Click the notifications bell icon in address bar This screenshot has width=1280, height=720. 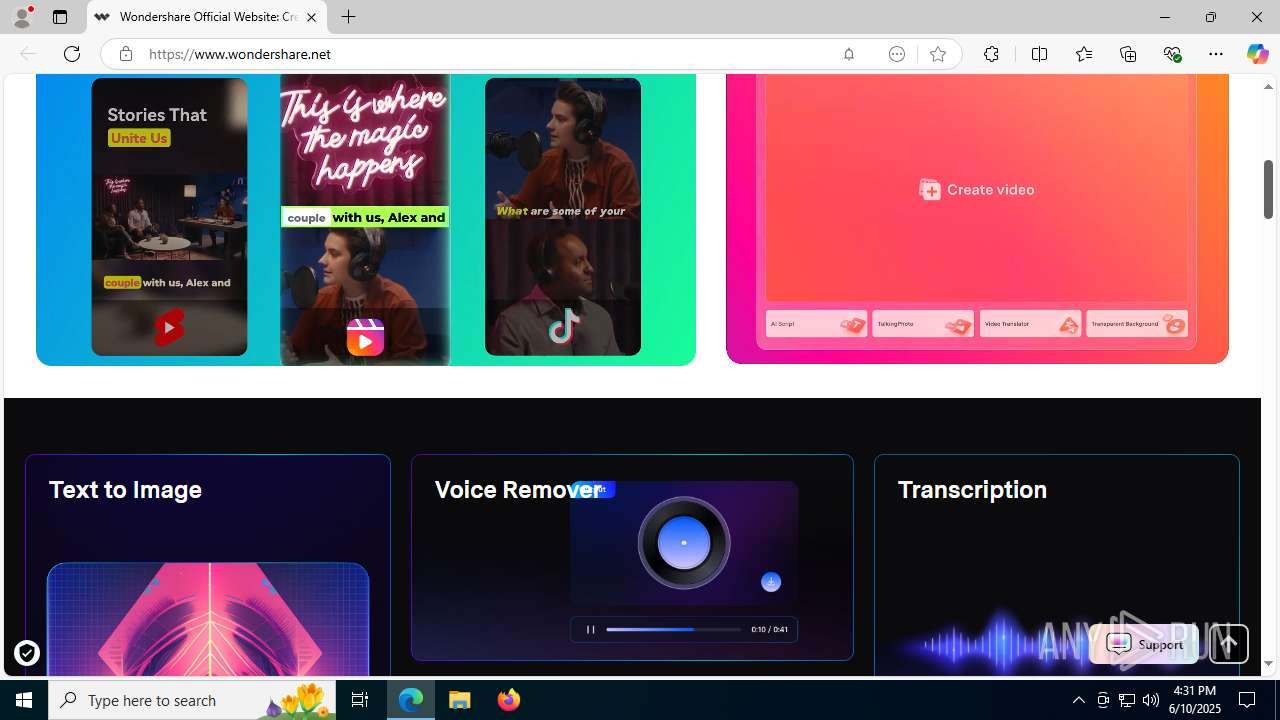coord(848,54)
